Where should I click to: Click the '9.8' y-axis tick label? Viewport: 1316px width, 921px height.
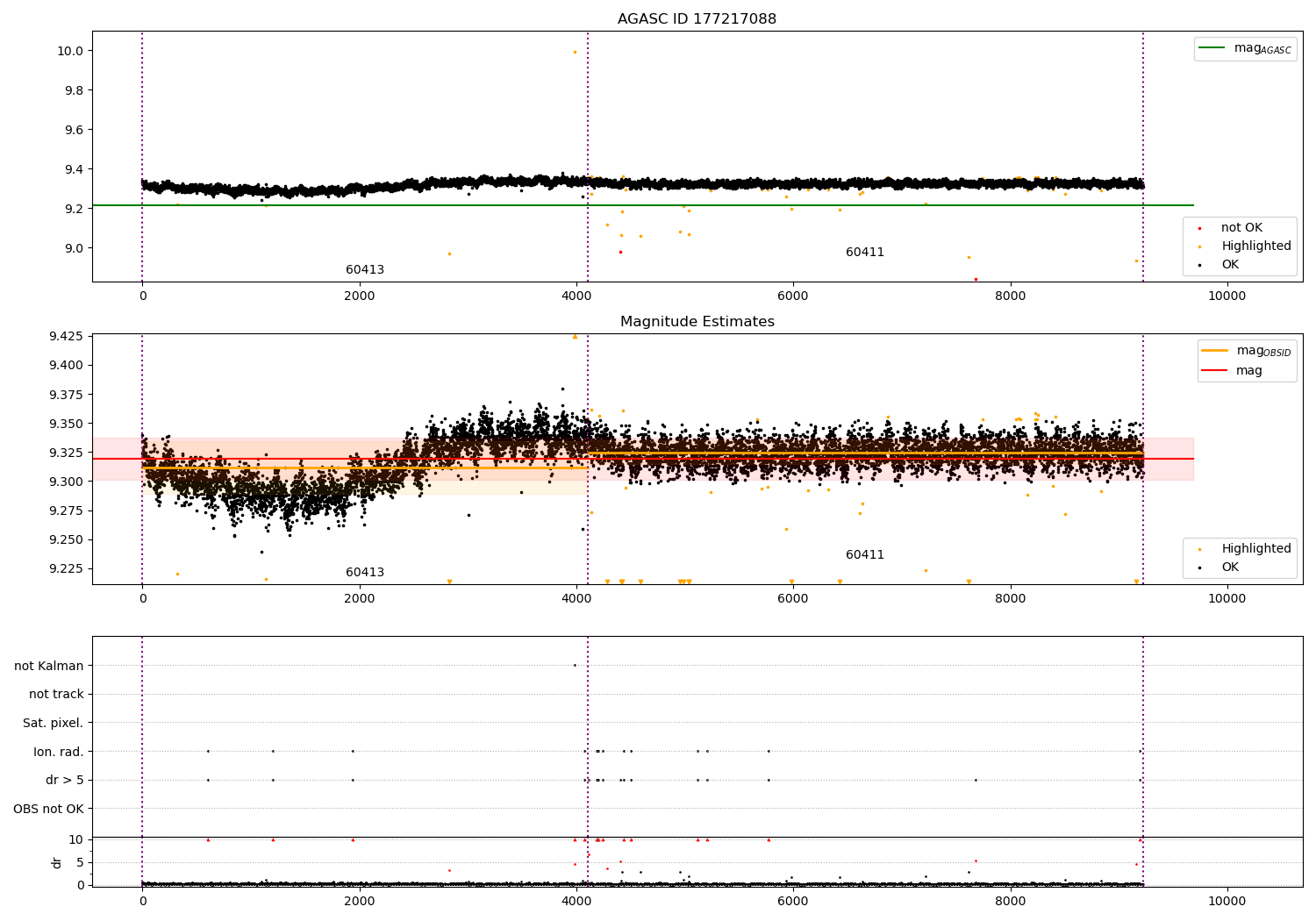pyautogui.click(x=74, y=90)
